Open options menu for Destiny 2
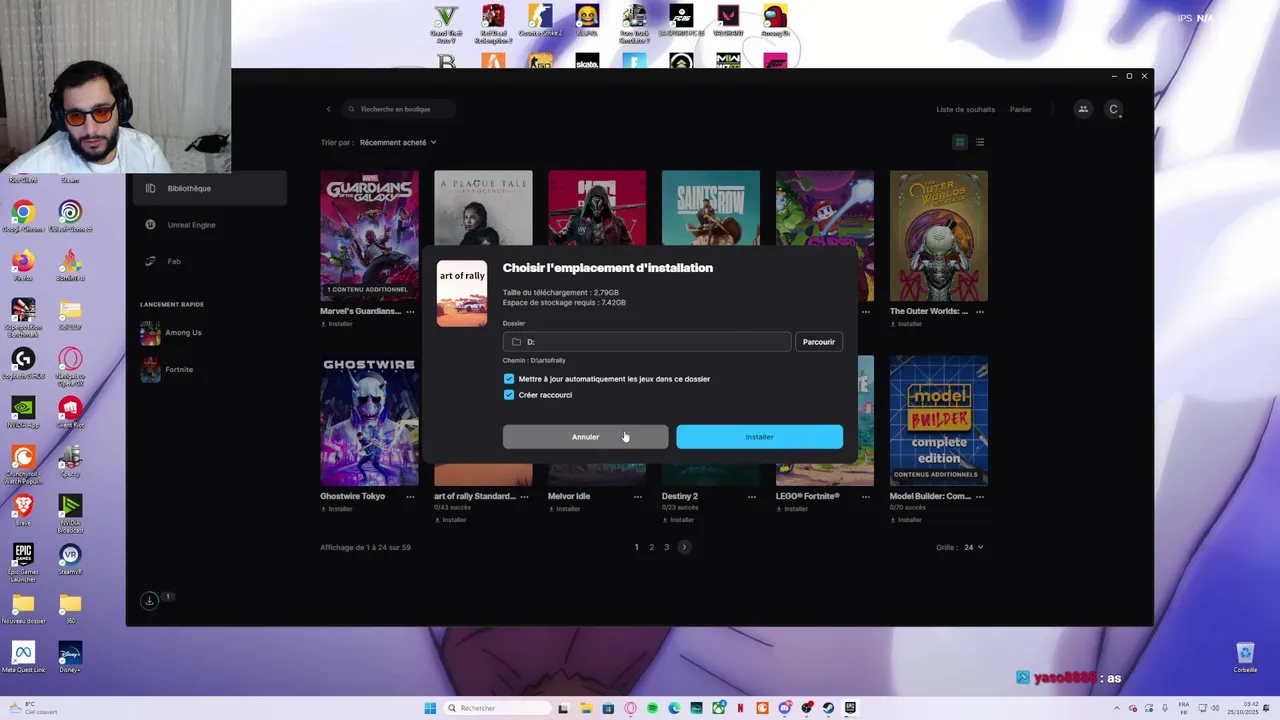This screenshot has width=1280, height=720. [751, 496]
